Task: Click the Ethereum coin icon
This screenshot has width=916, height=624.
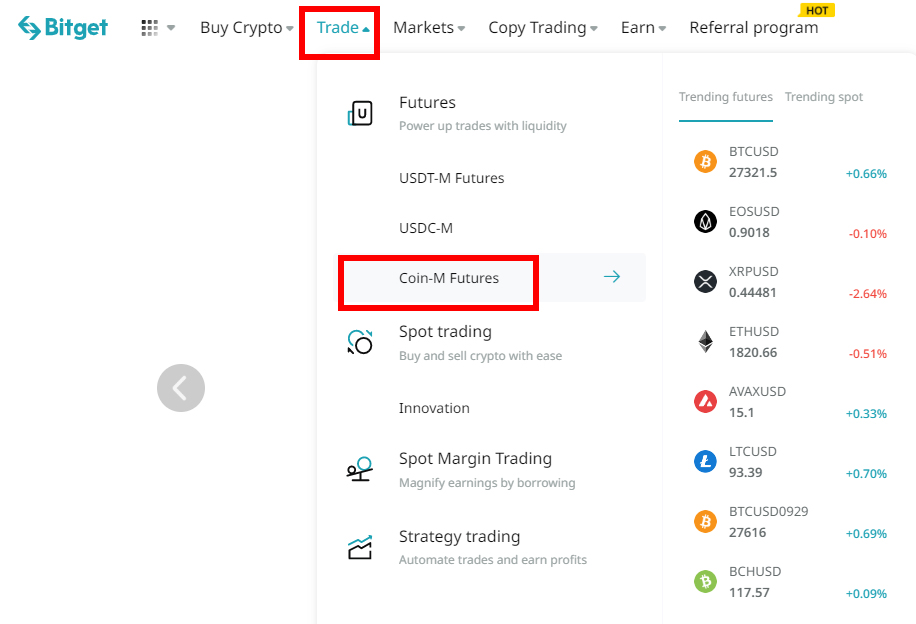Action: 705,341
